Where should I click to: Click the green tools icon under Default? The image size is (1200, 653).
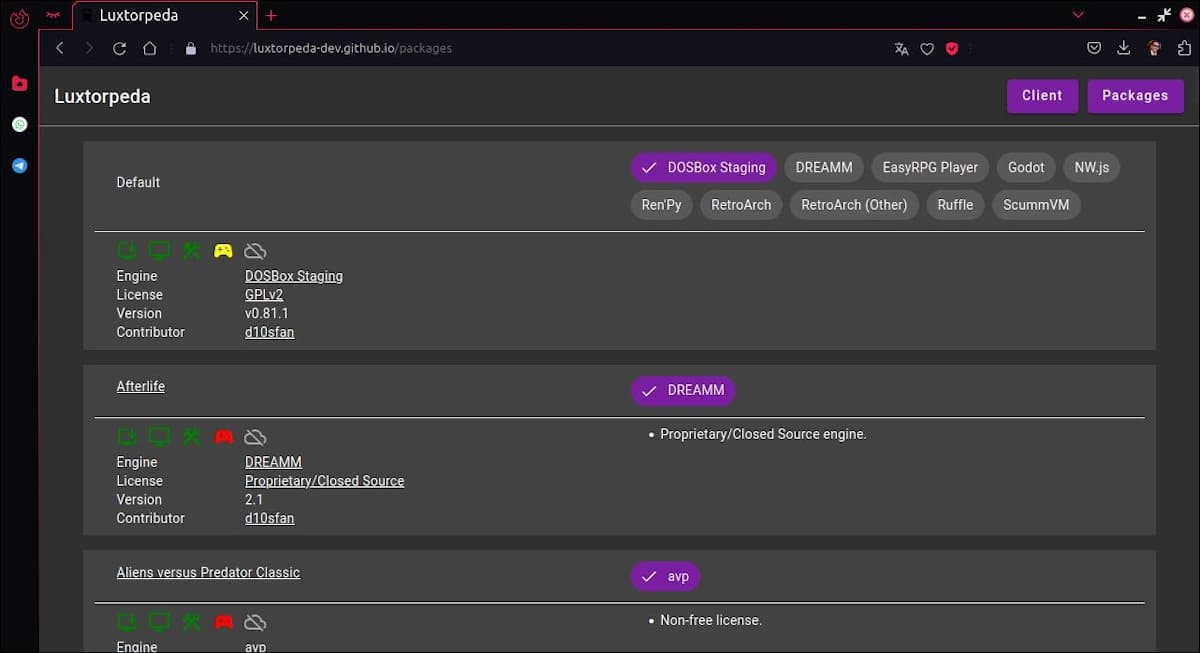click(191, 251)
